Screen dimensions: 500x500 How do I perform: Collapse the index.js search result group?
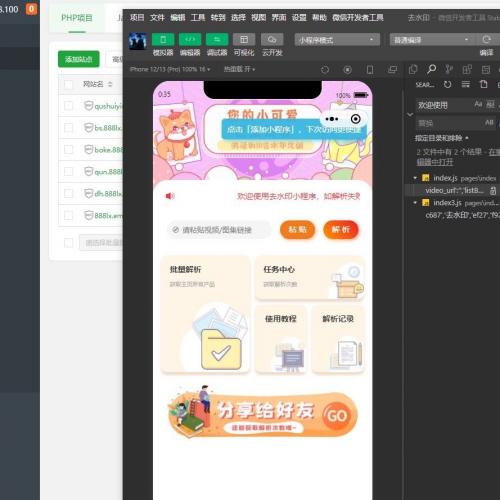415,178
